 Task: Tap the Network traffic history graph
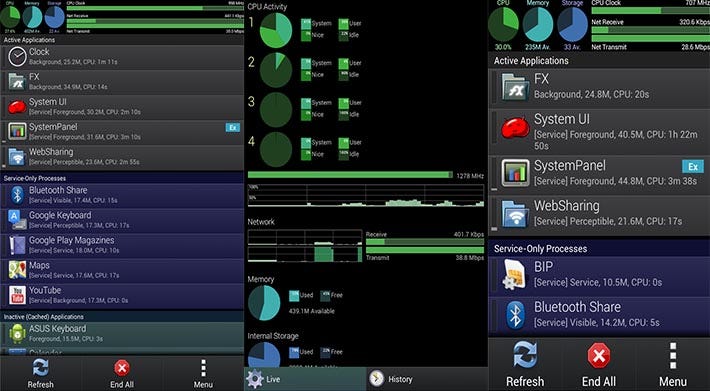[305, 246]
